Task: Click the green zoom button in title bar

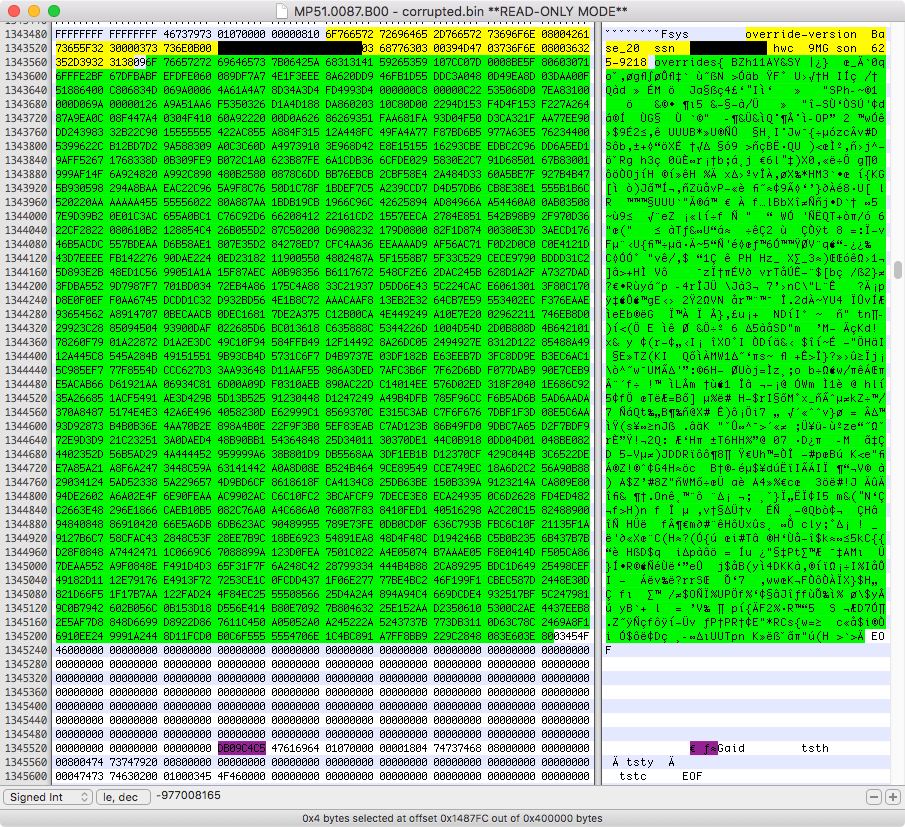Action: click(54, 11)
